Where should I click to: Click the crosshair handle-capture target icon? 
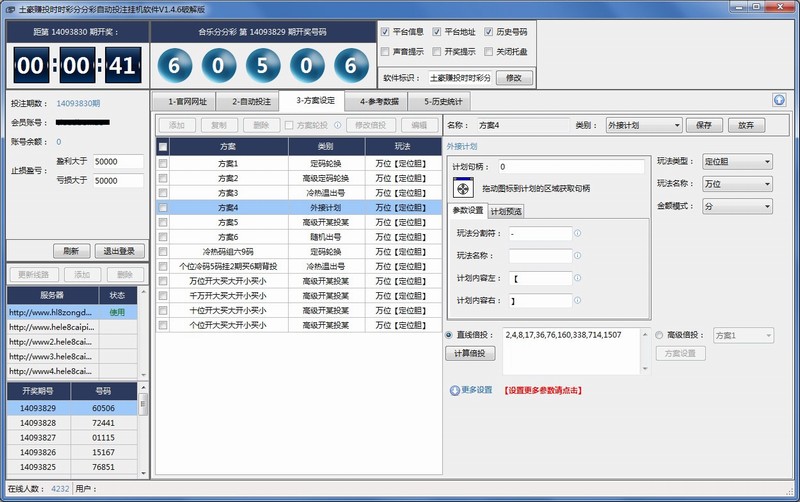point(463,187)
